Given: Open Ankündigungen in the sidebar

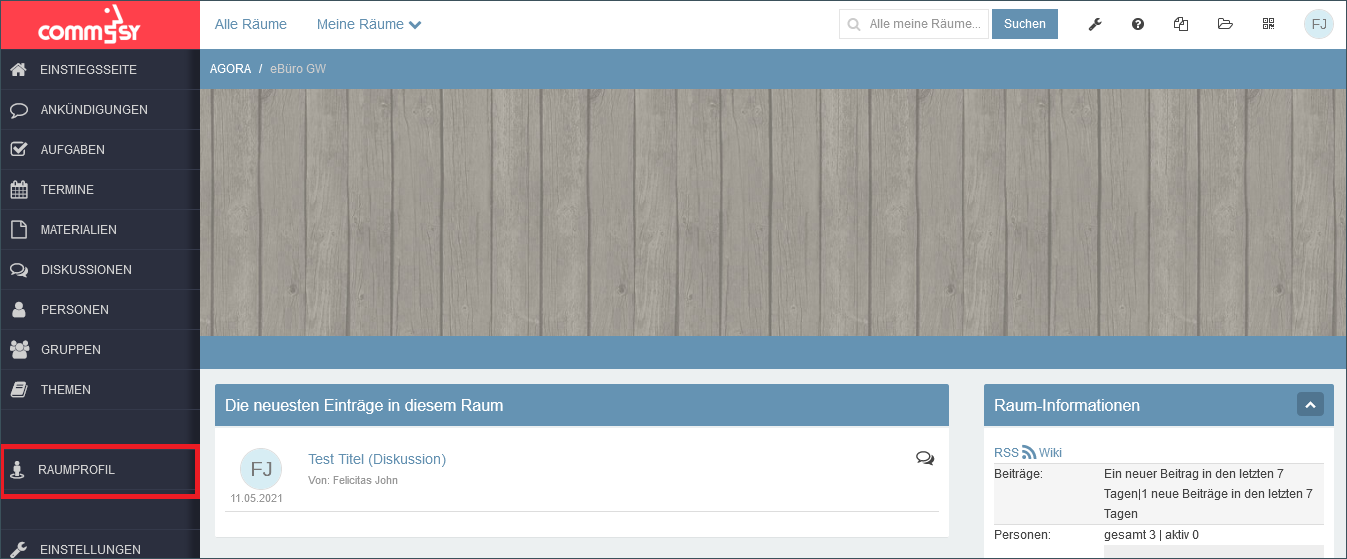Looking at the screenshot, I should point(100,110).
